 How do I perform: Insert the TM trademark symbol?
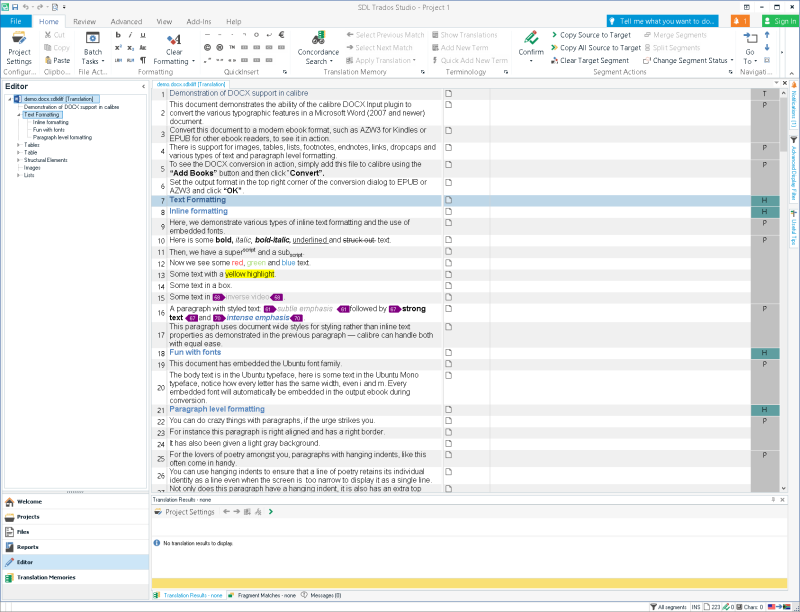(232, 47)
